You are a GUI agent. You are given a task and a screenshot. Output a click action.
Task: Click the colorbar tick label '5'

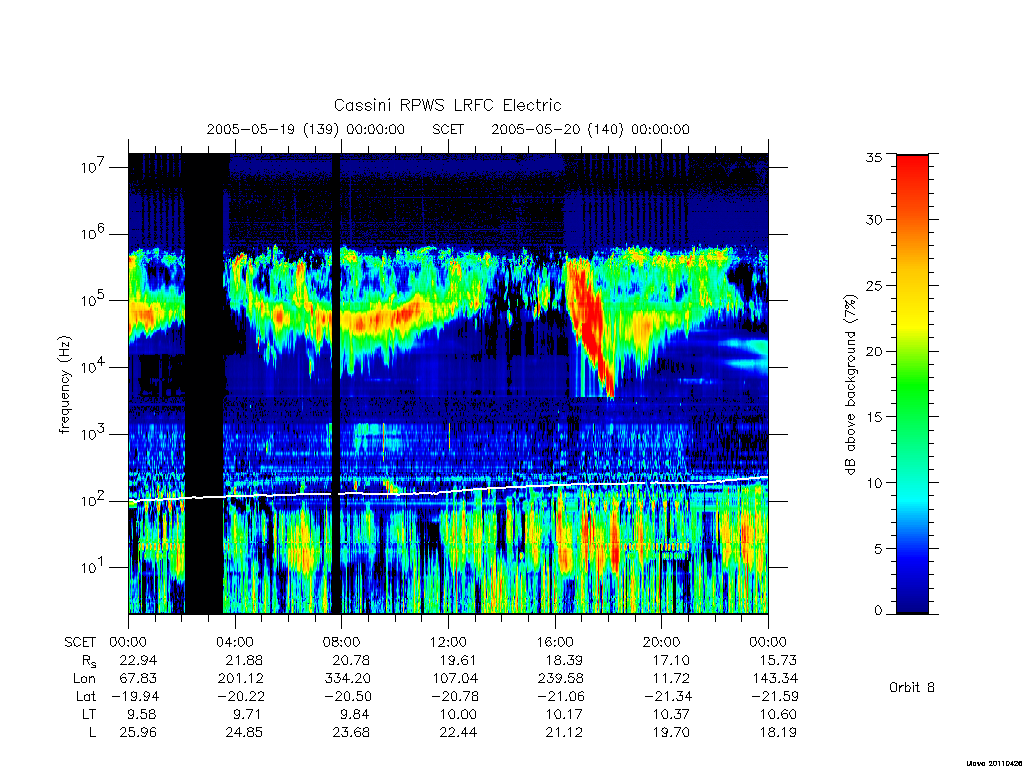pyautogui.click(x=878, y=549)
